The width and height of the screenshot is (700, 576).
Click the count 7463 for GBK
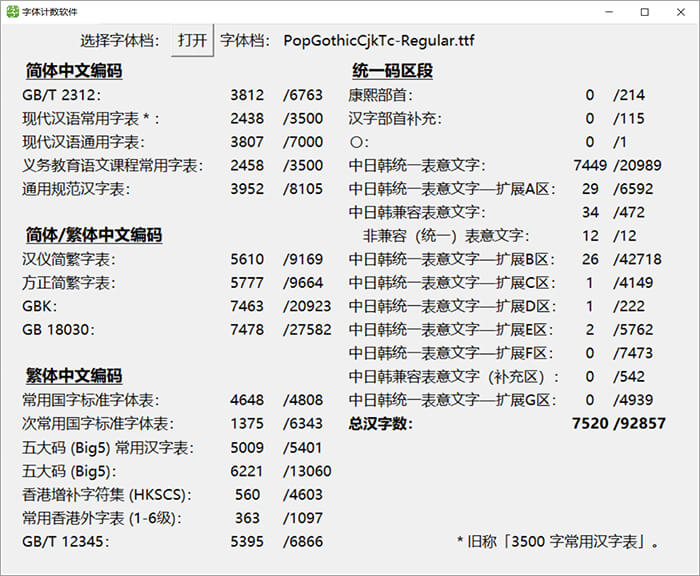[x=247, y=306]
